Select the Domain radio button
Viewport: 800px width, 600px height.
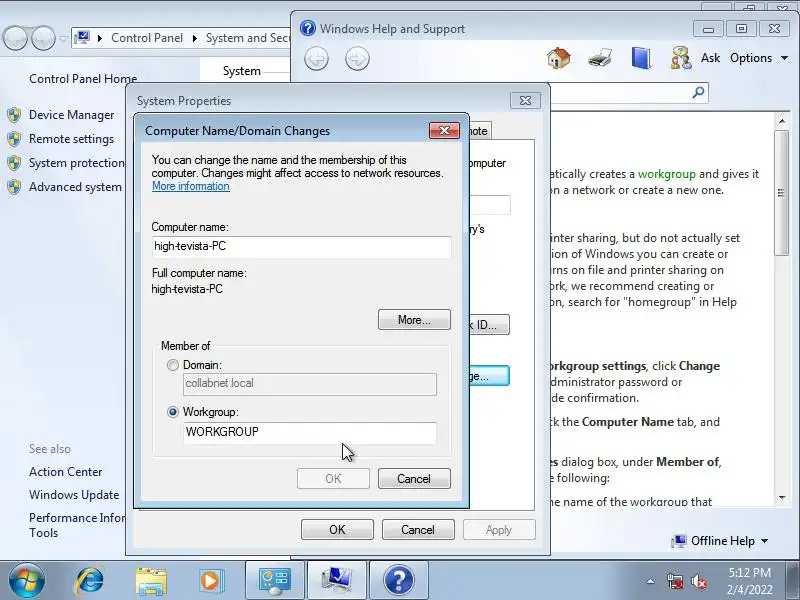click(x=173, y=365)
